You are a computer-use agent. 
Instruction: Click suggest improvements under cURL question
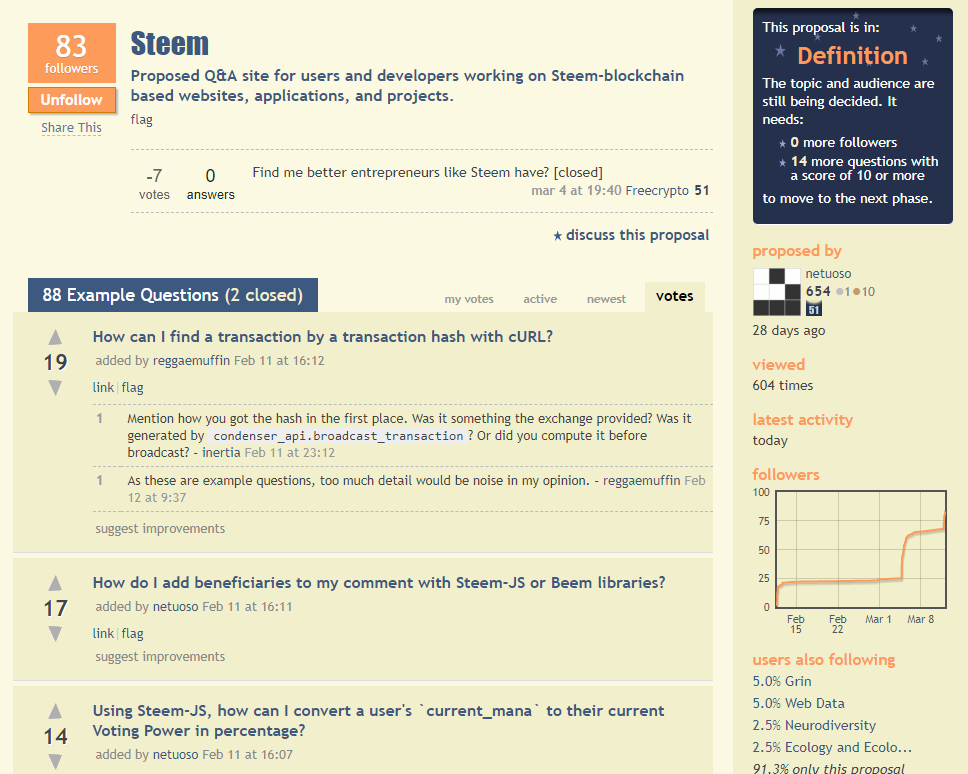coord(160,528)
